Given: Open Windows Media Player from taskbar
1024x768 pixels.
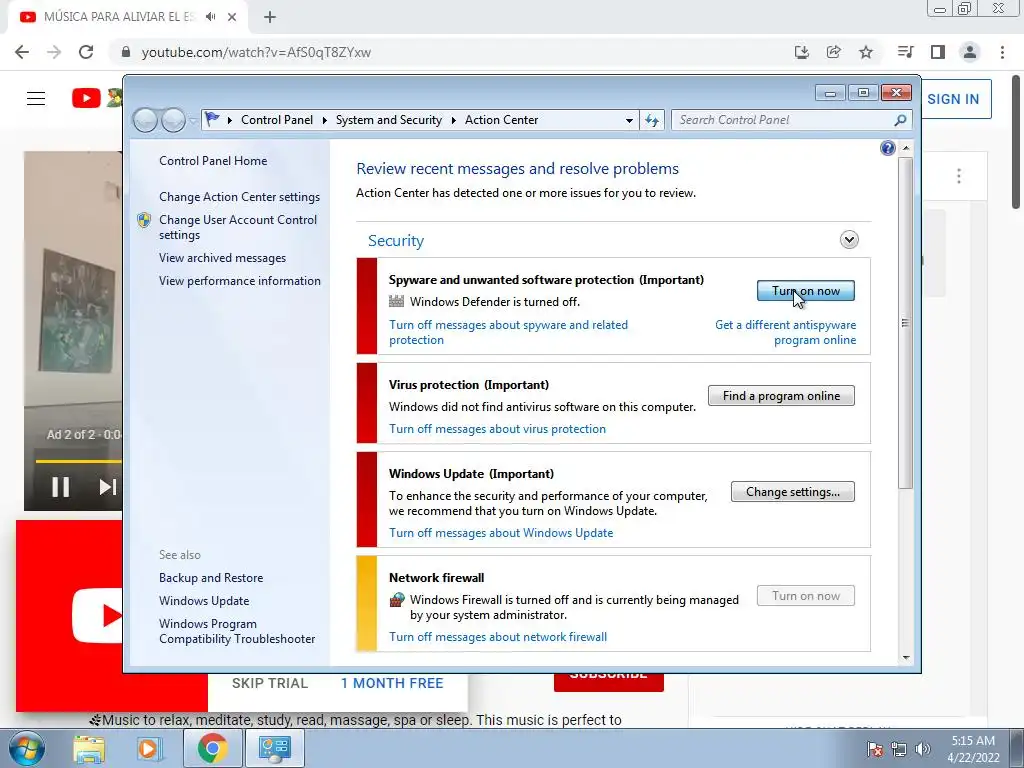Looking at the screenshot, I should (x=148, y=749).
